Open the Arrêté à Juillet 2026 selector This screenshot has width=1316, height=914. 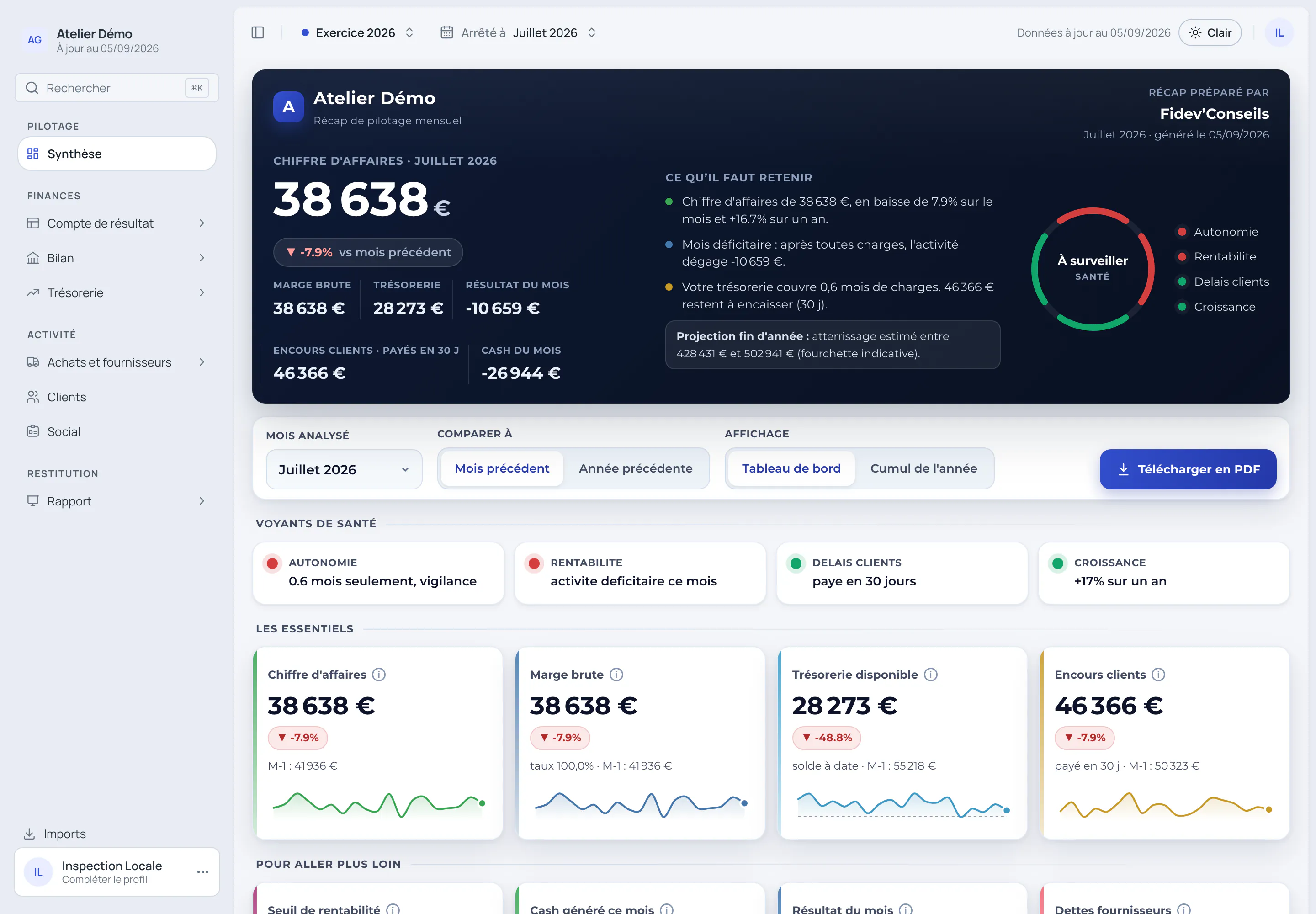(519, 32)
